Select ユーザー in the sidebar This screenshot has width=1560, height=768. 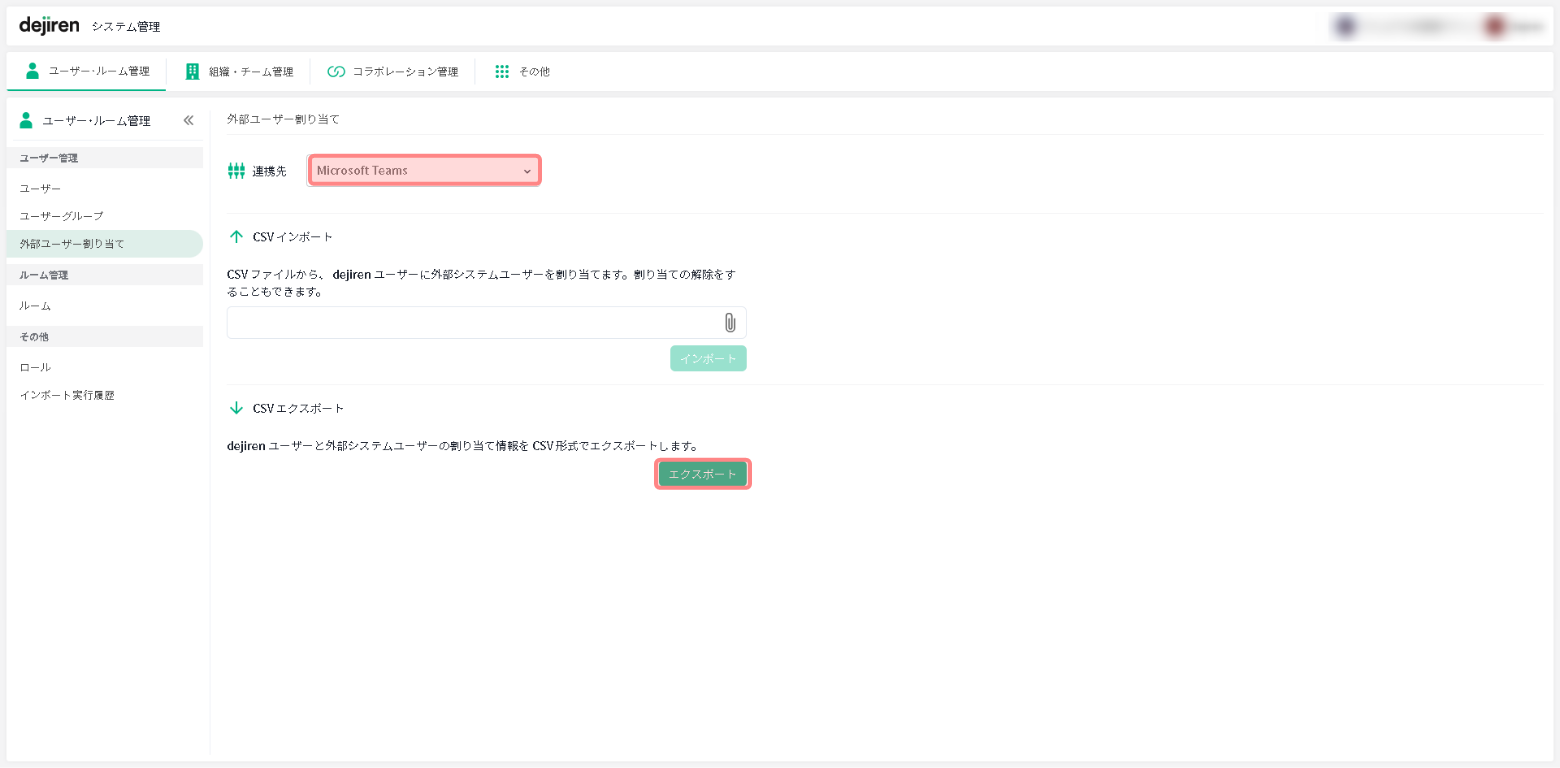(40, 188)
